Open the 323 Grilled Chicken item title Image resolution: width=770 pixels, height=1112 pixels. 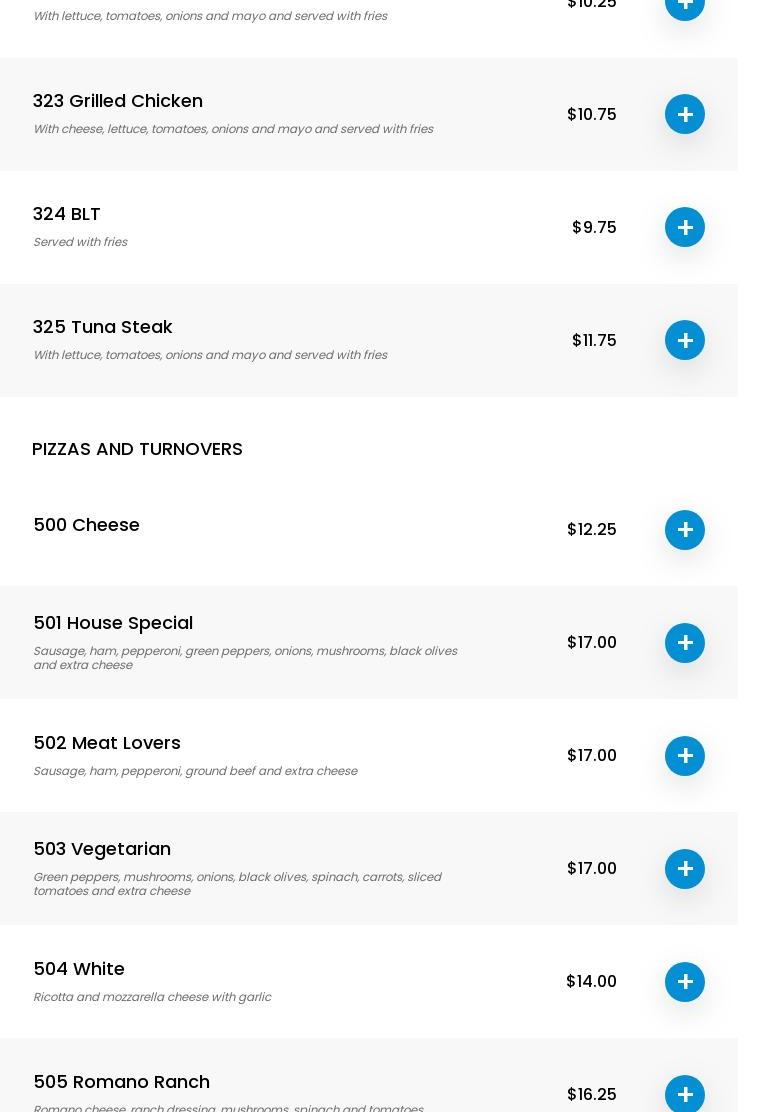pyautogui.click(x=118, y=101)
